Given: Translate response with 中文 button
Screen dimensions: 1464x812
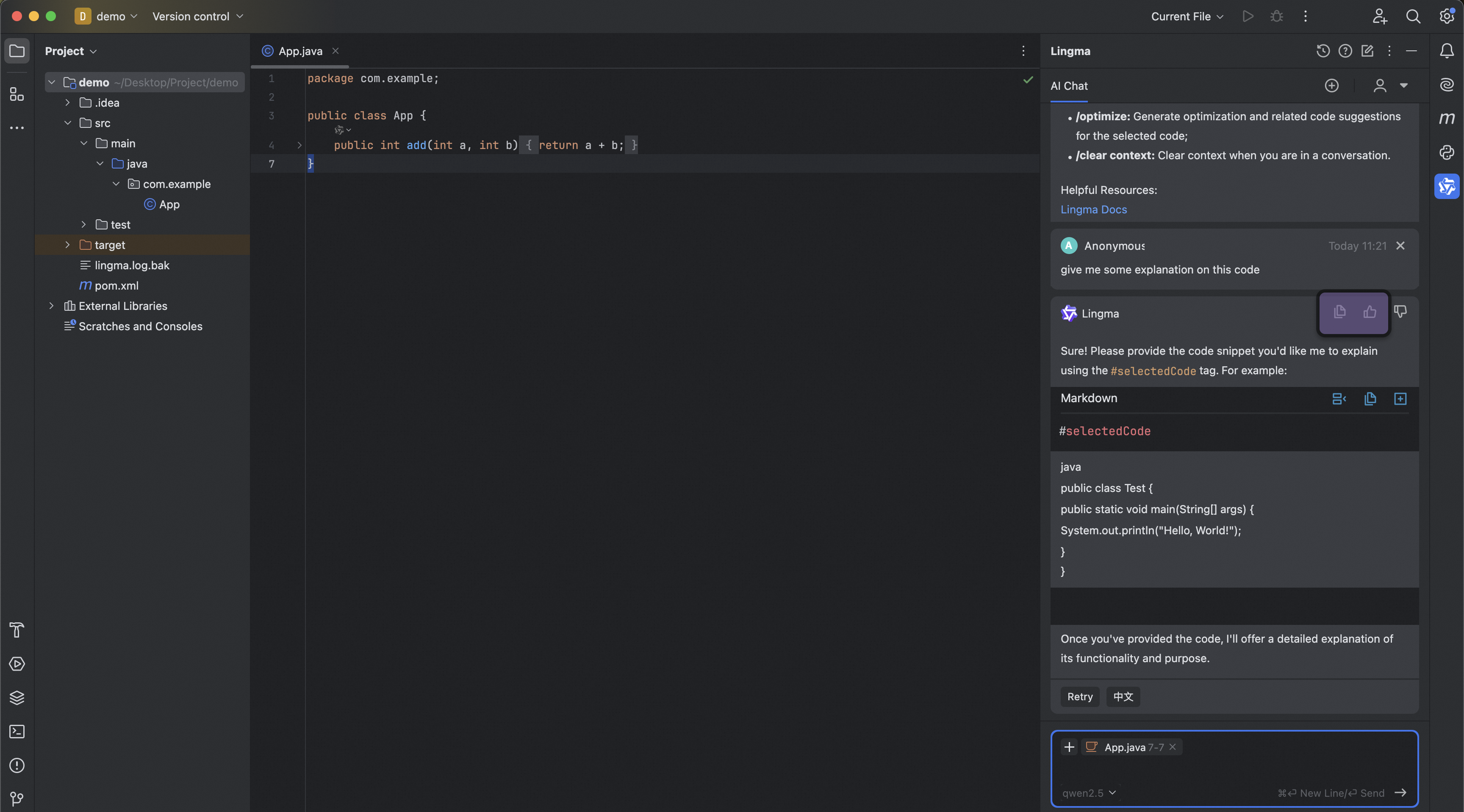Looking at the screenshot, I should click(x=1123, y=697).
